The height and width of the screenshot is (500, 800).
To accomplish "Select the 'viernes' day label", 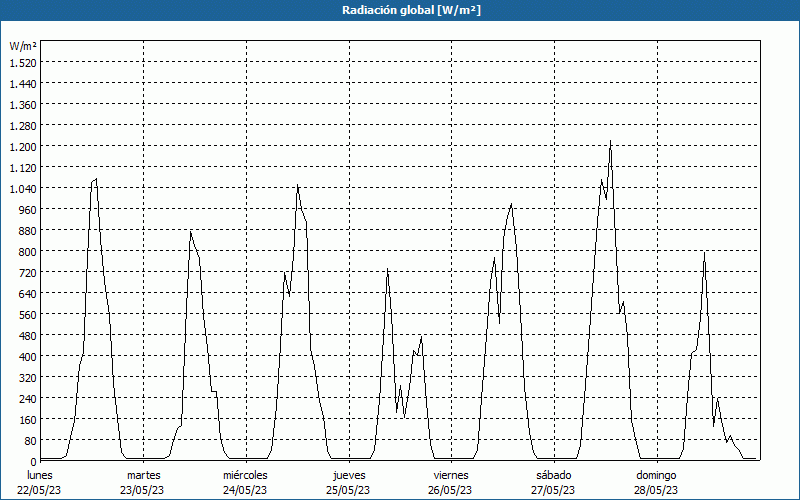I will coord(451,475).
